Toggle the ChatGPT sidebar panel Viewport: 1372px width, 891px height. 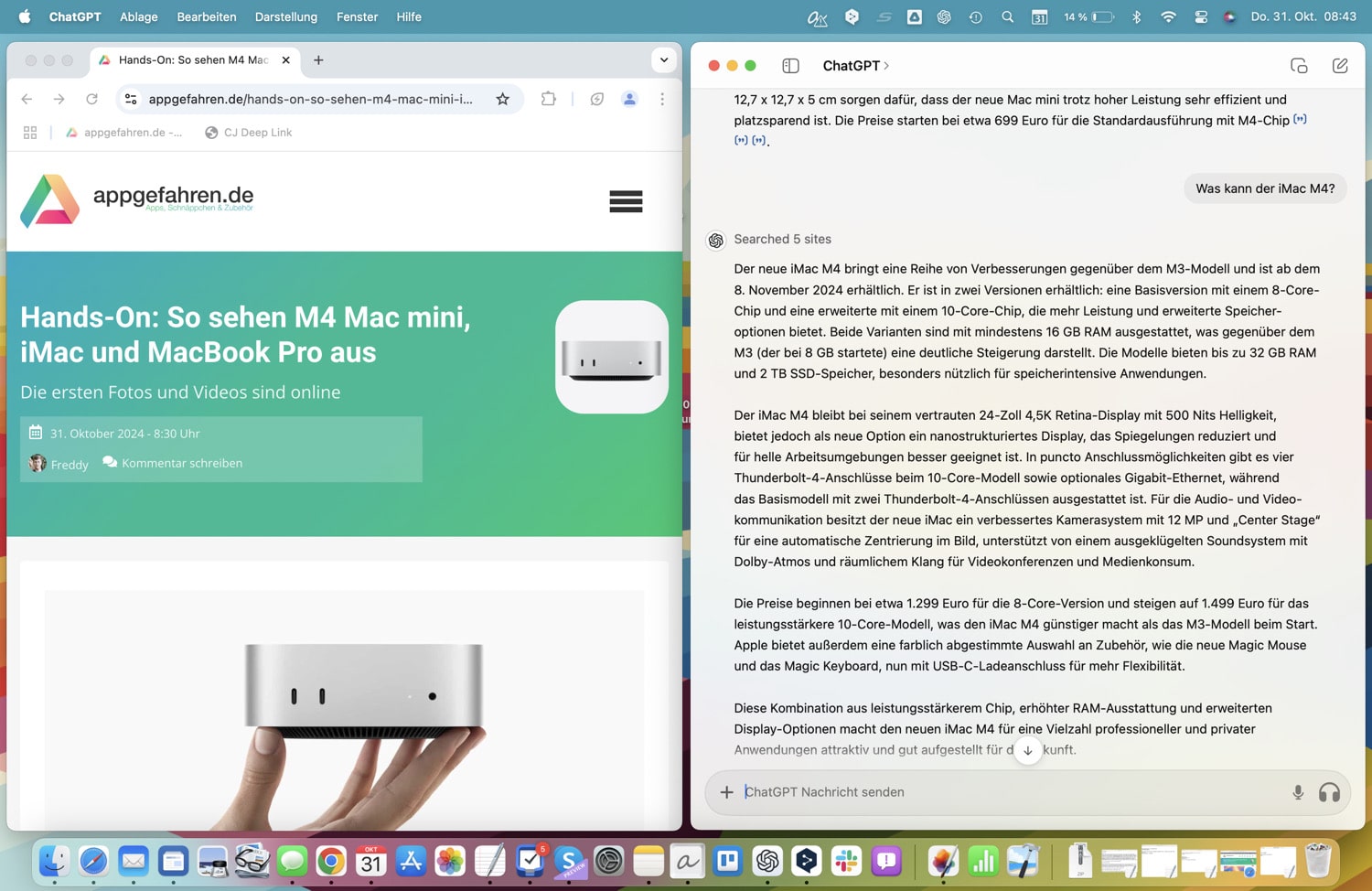790,66
